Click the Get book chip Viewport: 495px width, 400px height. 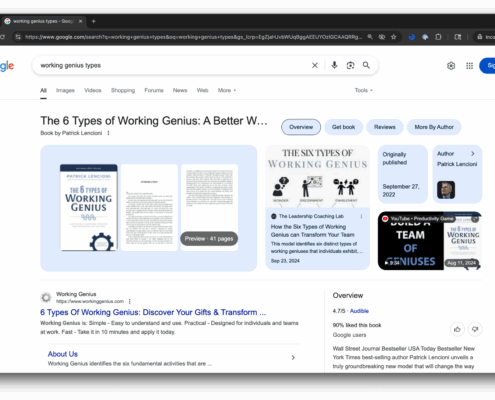click(x=343, y=127)
